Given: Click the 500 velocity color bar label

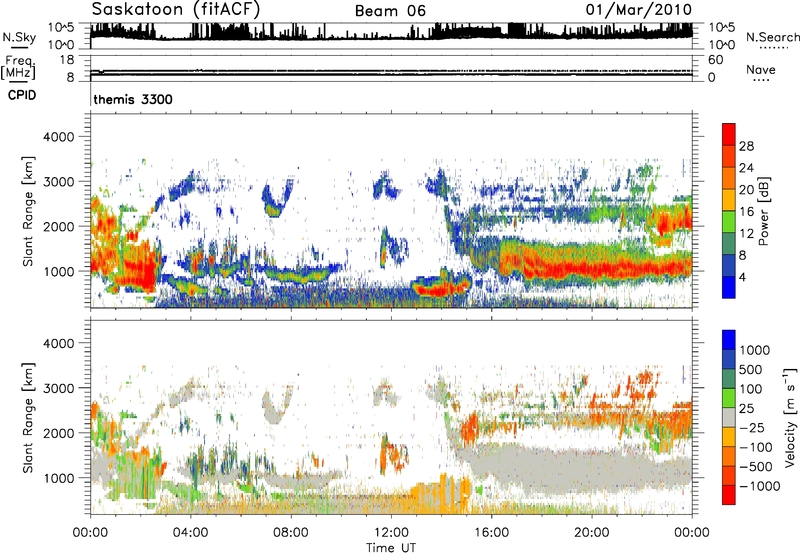Looking at the screenshot, I should (751, 370).
